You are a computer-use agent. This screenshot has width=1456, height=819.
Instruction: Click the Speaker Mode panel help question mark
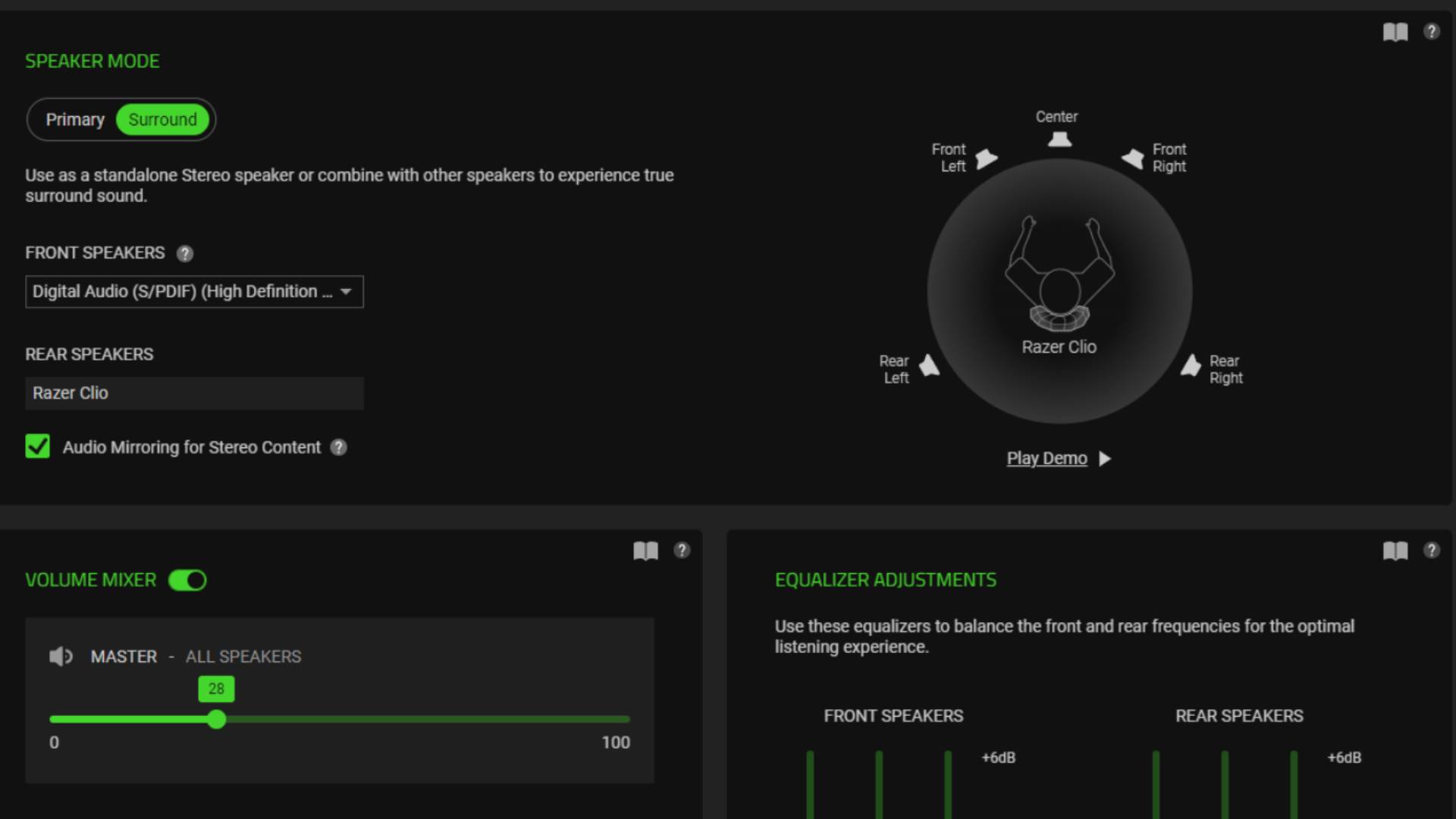(x=1431, y=32)
